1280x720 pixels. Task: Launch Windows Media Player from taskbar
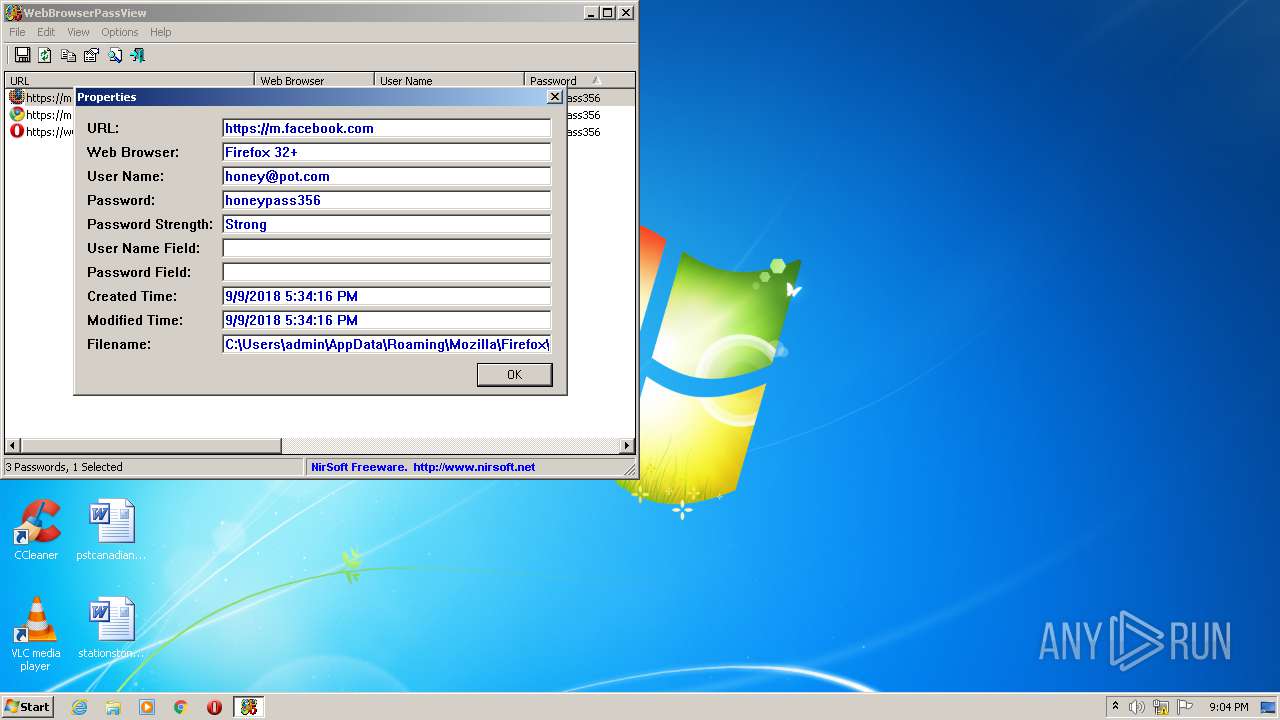[147, 707]
